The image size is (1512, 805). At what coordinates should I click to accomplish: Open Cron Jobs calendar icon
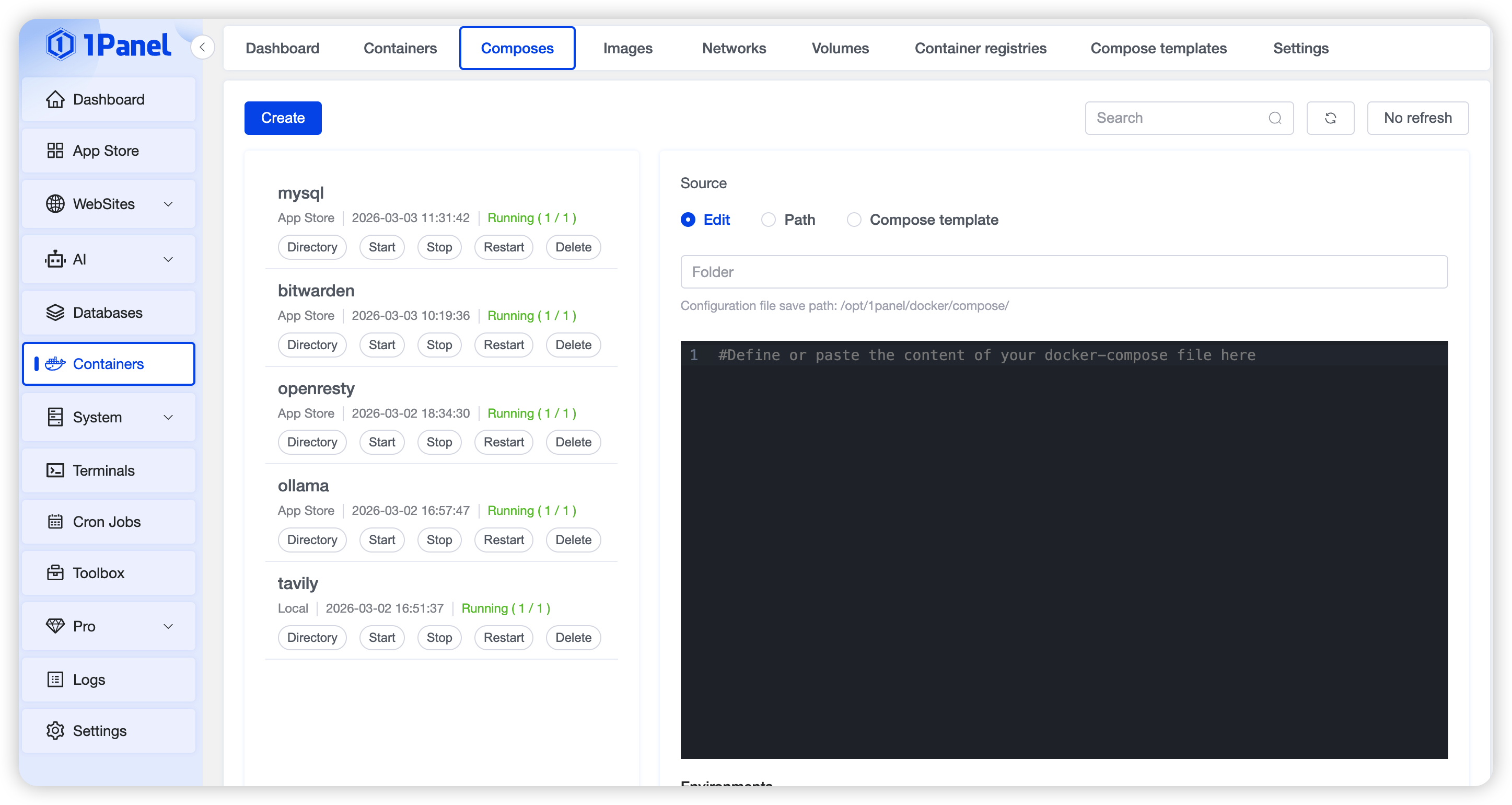(55, 521)
